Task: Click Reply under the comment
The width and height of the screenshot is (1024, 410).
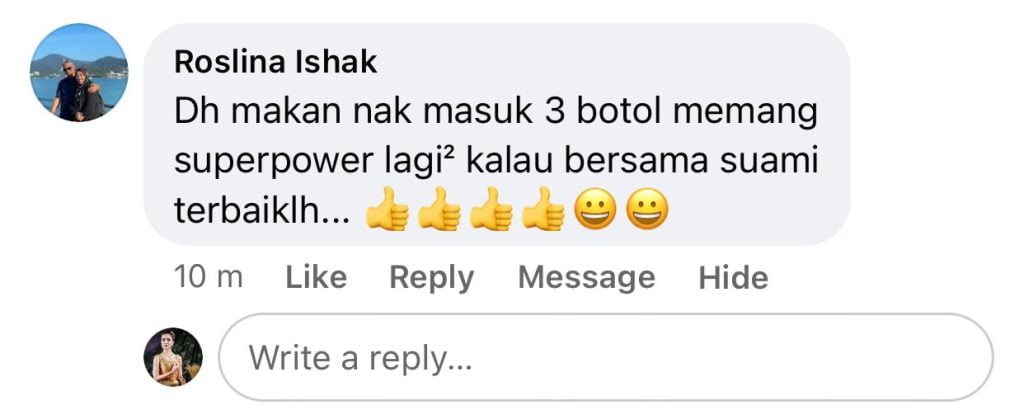Action: click(x=432, y=278)
